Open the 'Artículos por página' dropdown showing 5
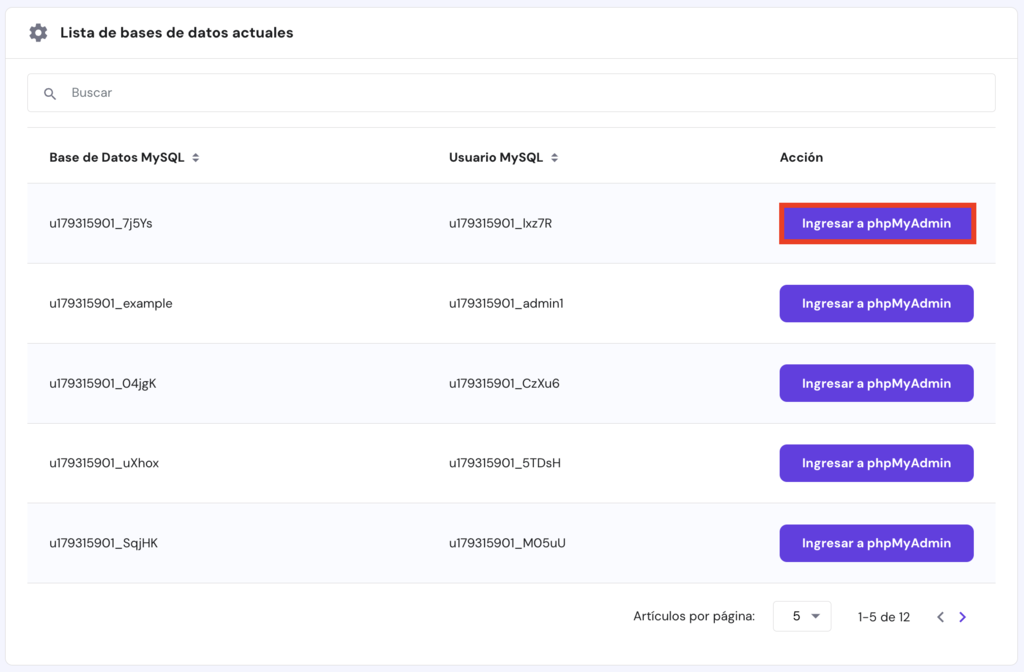The image size is (1024, 672). click(801, 616)
